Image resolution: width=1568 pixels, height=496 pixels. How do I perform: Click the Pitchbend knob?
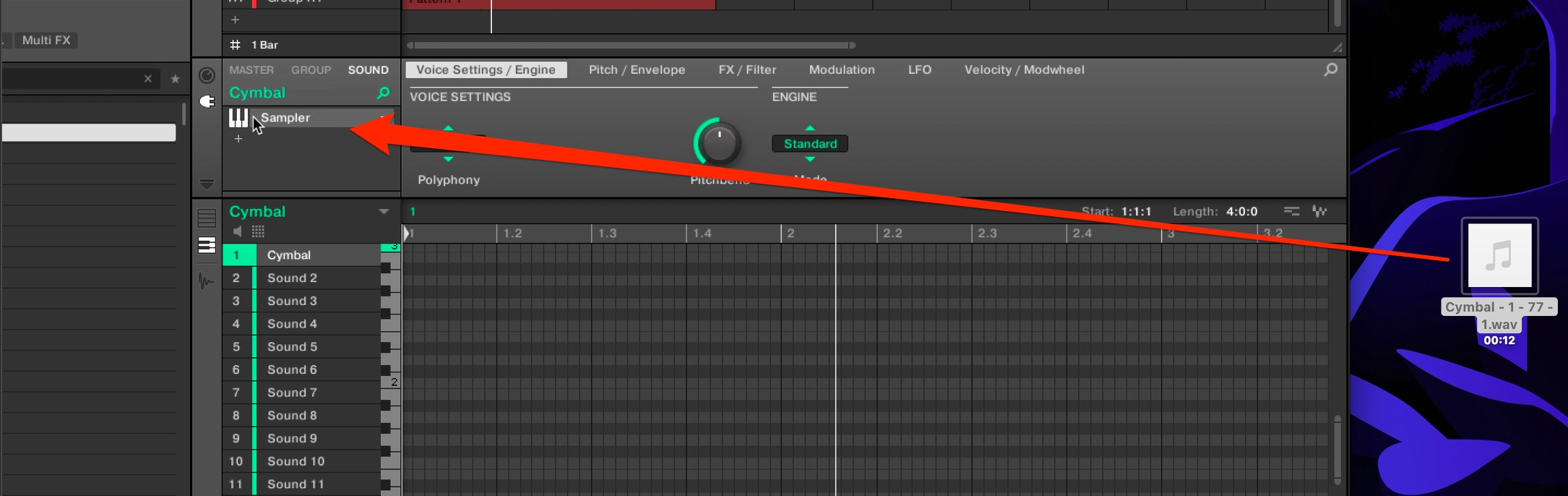719,142
